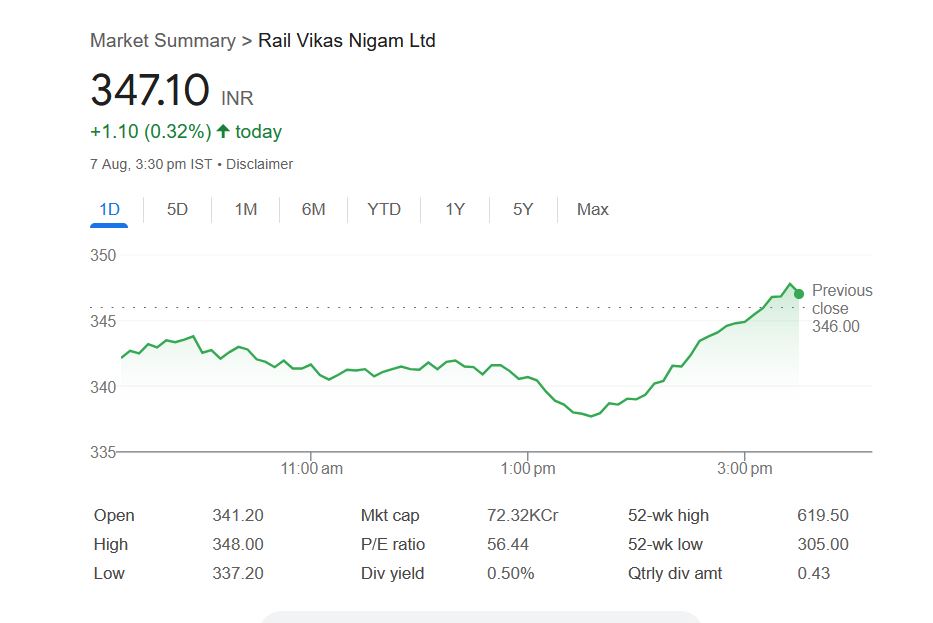
Task: Click the Disclaimer link
Action: pos(259,164)
